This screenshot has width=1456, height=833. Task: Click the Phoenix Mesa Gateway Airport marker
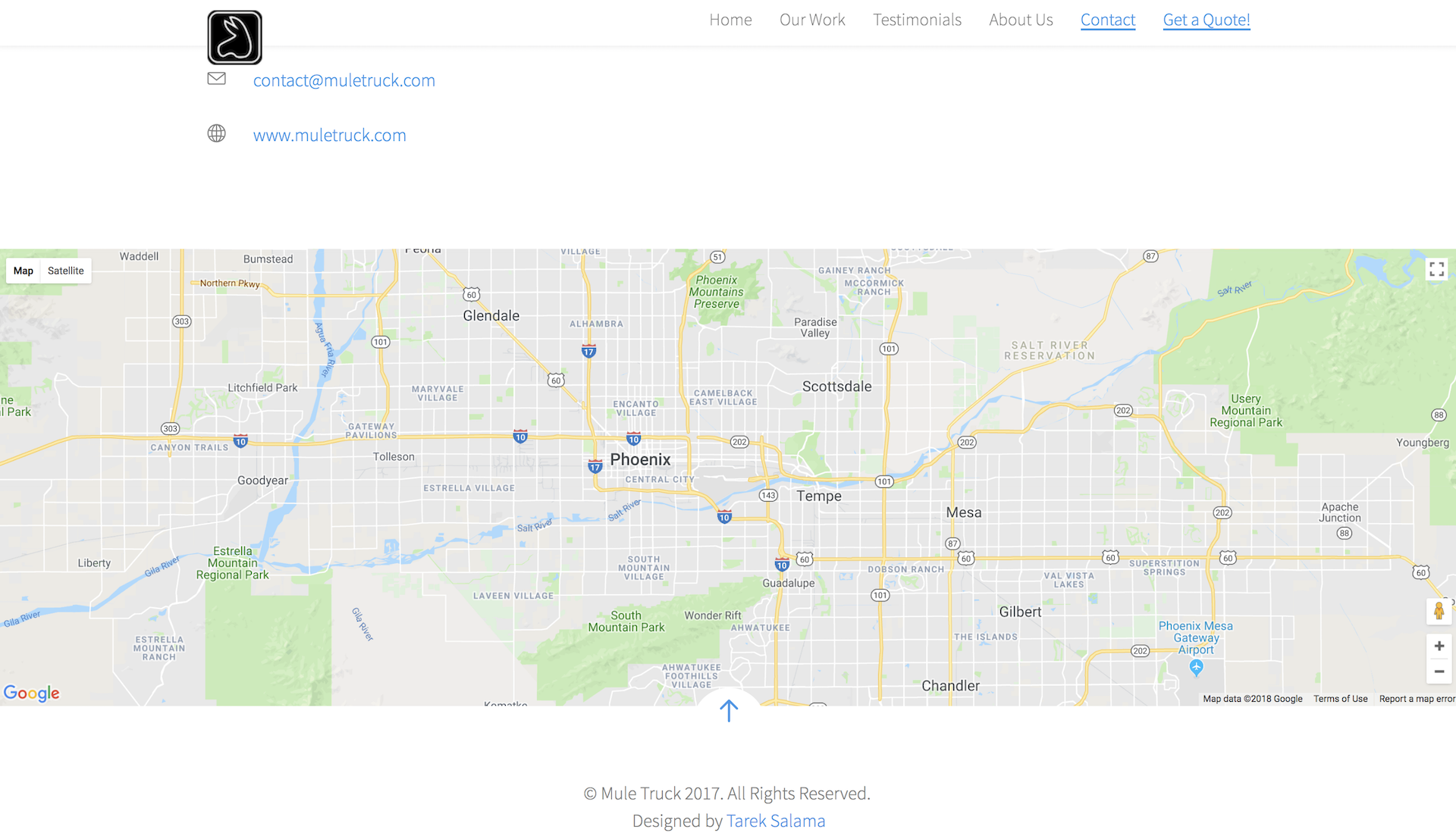pos(1196,666)
